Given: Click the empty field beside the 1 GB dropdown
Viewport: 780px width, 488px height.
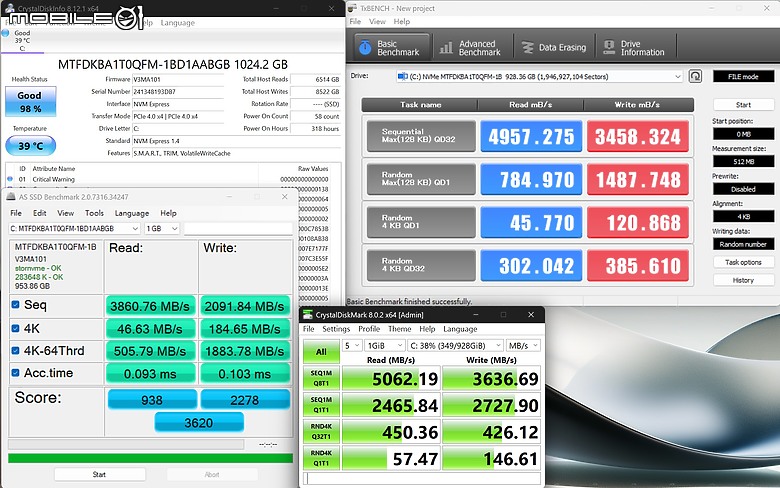Looking at the screenshot, I should [238, 228].
